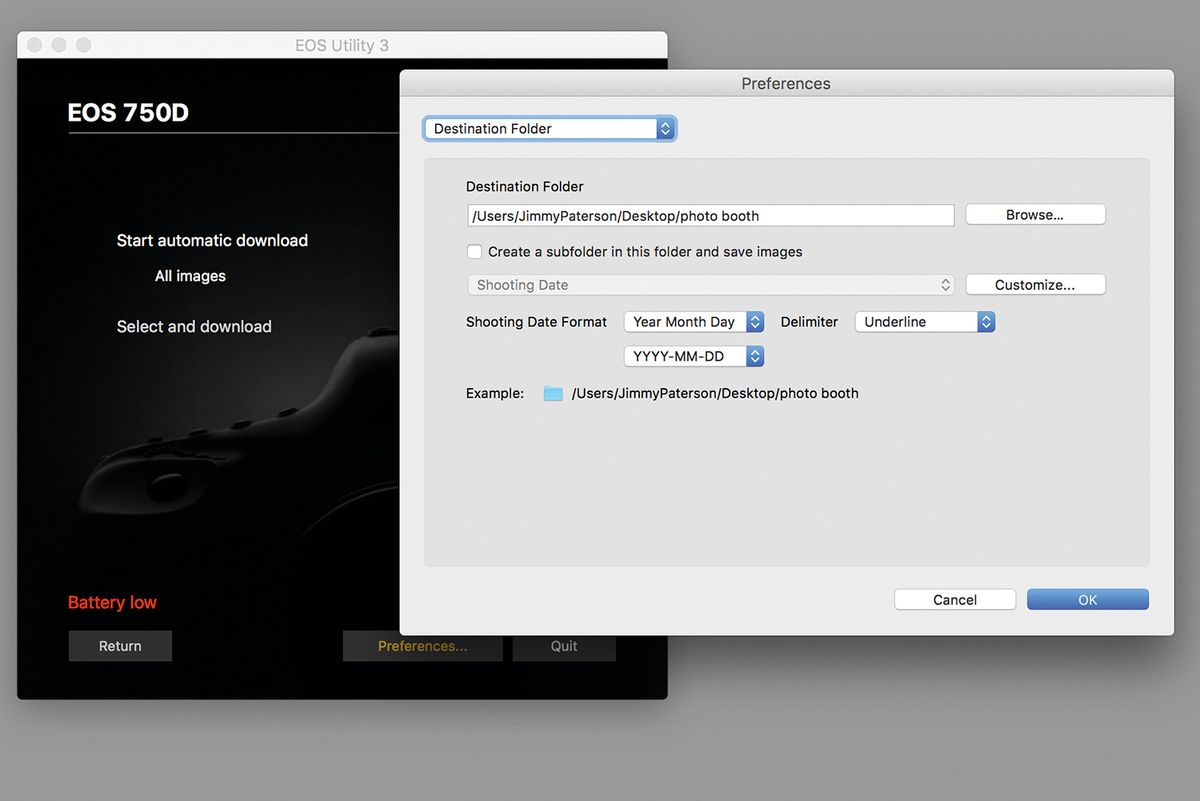The width and height of the screenshot is (1200, 801).
Task: Open the Shooting Date subfolder dropdown
Action: [x=711, y=285]
